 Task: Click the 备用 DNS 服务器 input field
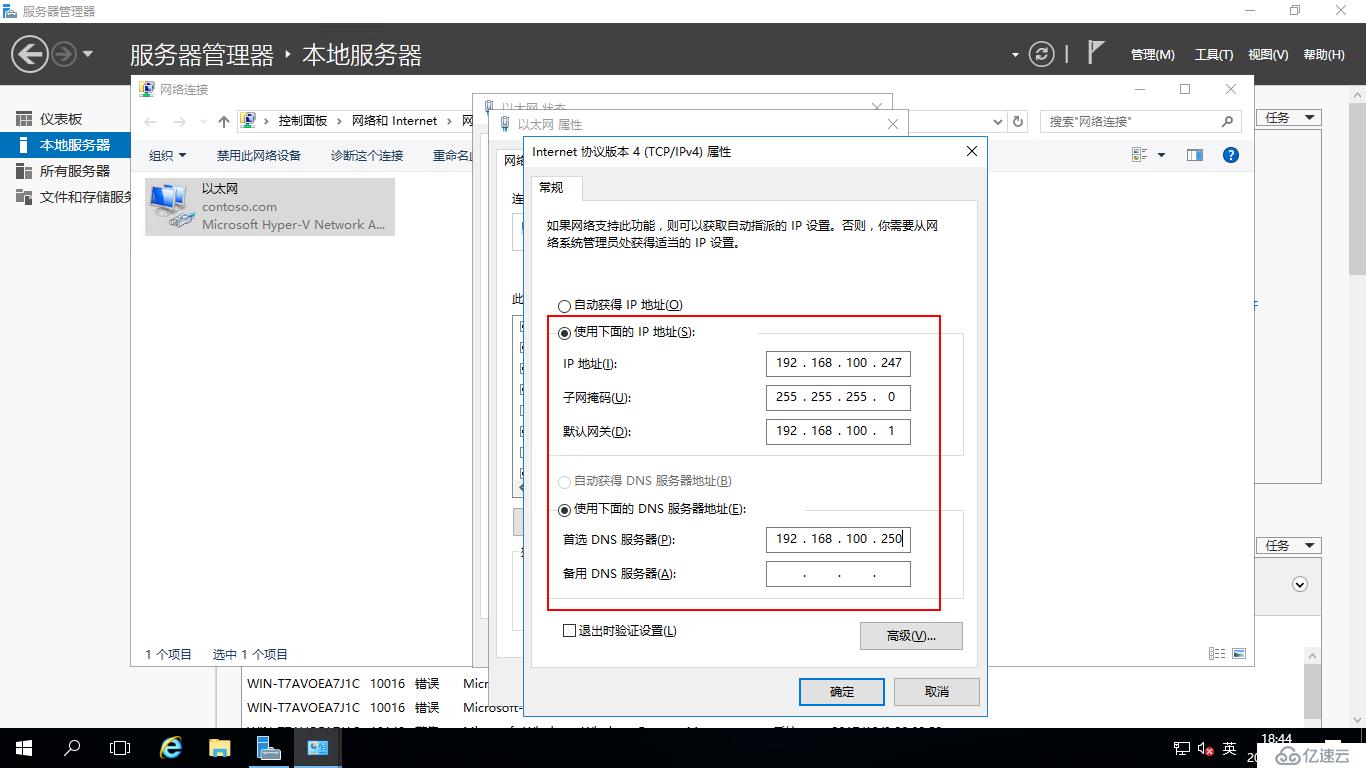coord(838,574)
